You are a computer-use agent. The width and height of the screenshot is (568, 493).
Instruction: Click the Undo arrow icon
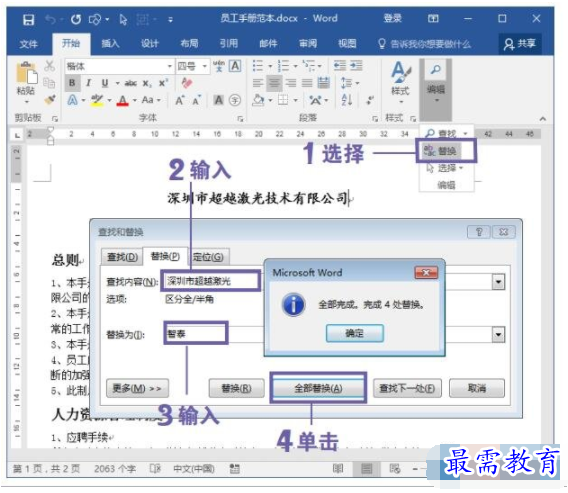(50, 19)
